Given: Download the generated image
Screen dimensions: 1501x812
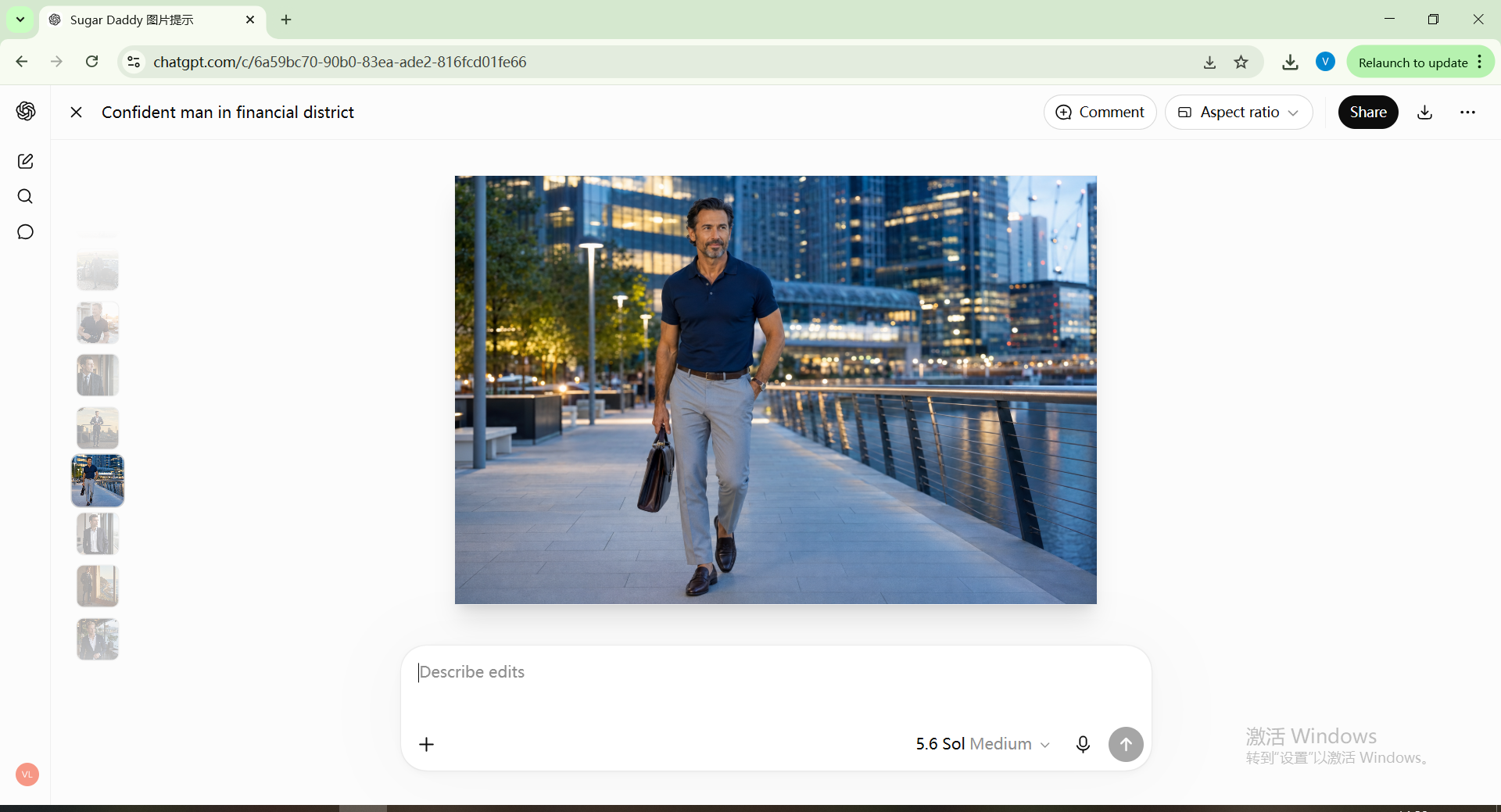Looking at the screenshot, I should coord(1425,112).
